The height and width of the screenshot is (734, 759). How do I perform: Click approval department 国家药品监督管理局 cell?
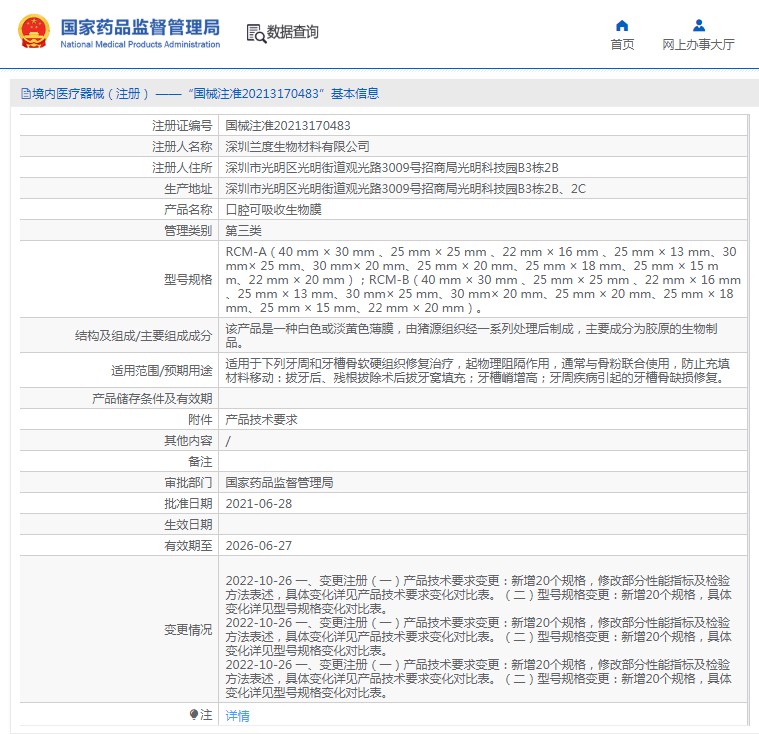click(x=279, y=482)
